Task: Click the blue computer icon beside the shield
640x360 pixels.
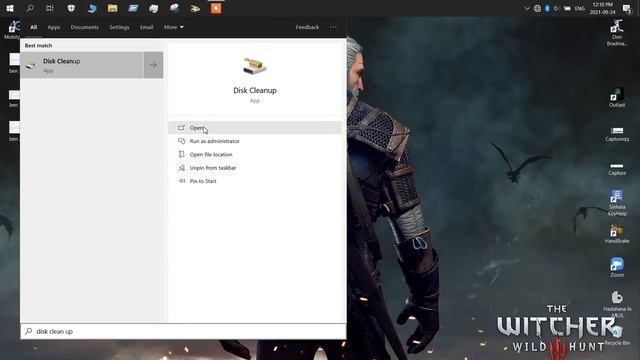Action: (x=92, y=8)
